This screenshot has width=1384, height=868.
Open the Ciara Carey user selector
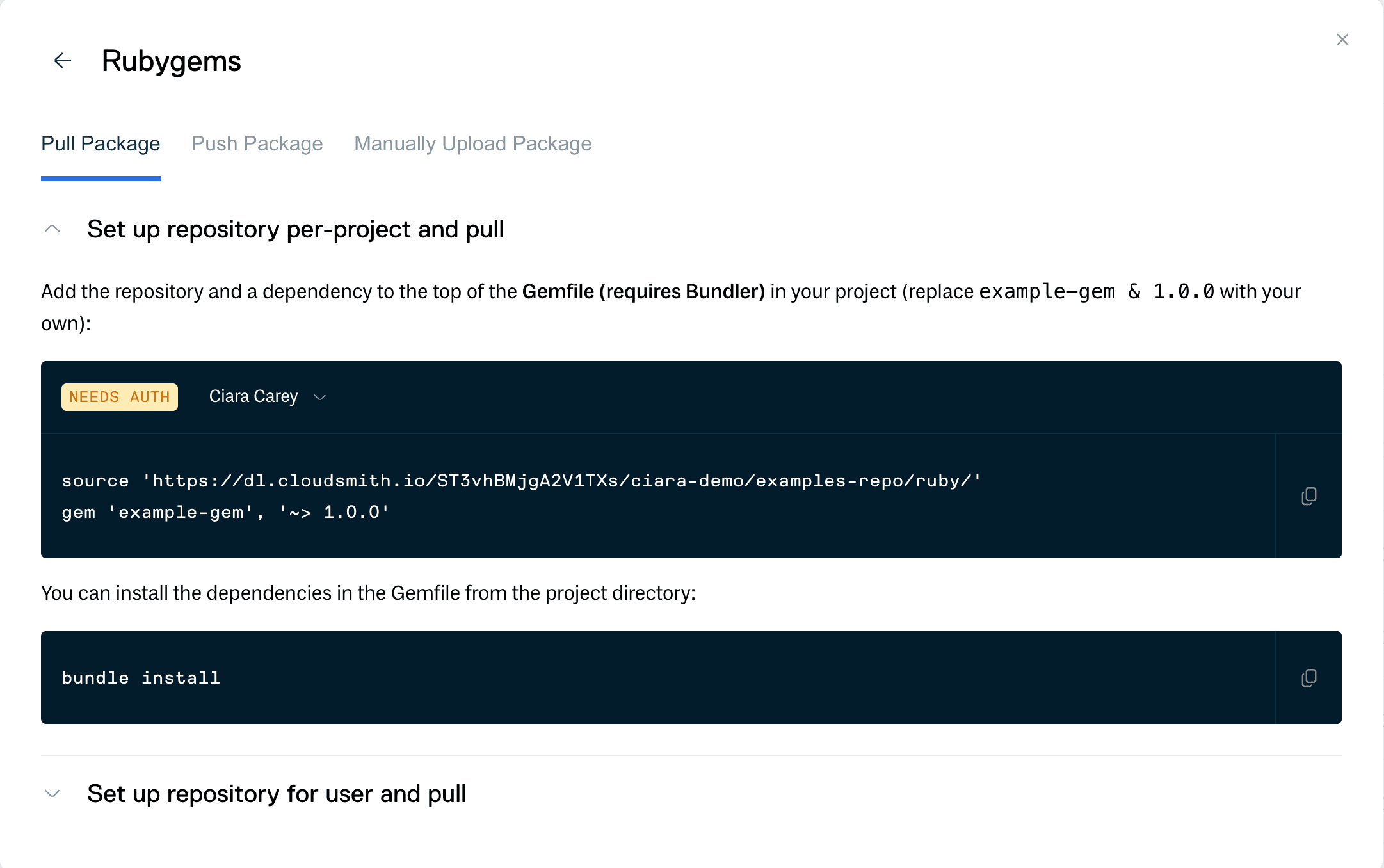pyautogui.click(x=266, y=397)
